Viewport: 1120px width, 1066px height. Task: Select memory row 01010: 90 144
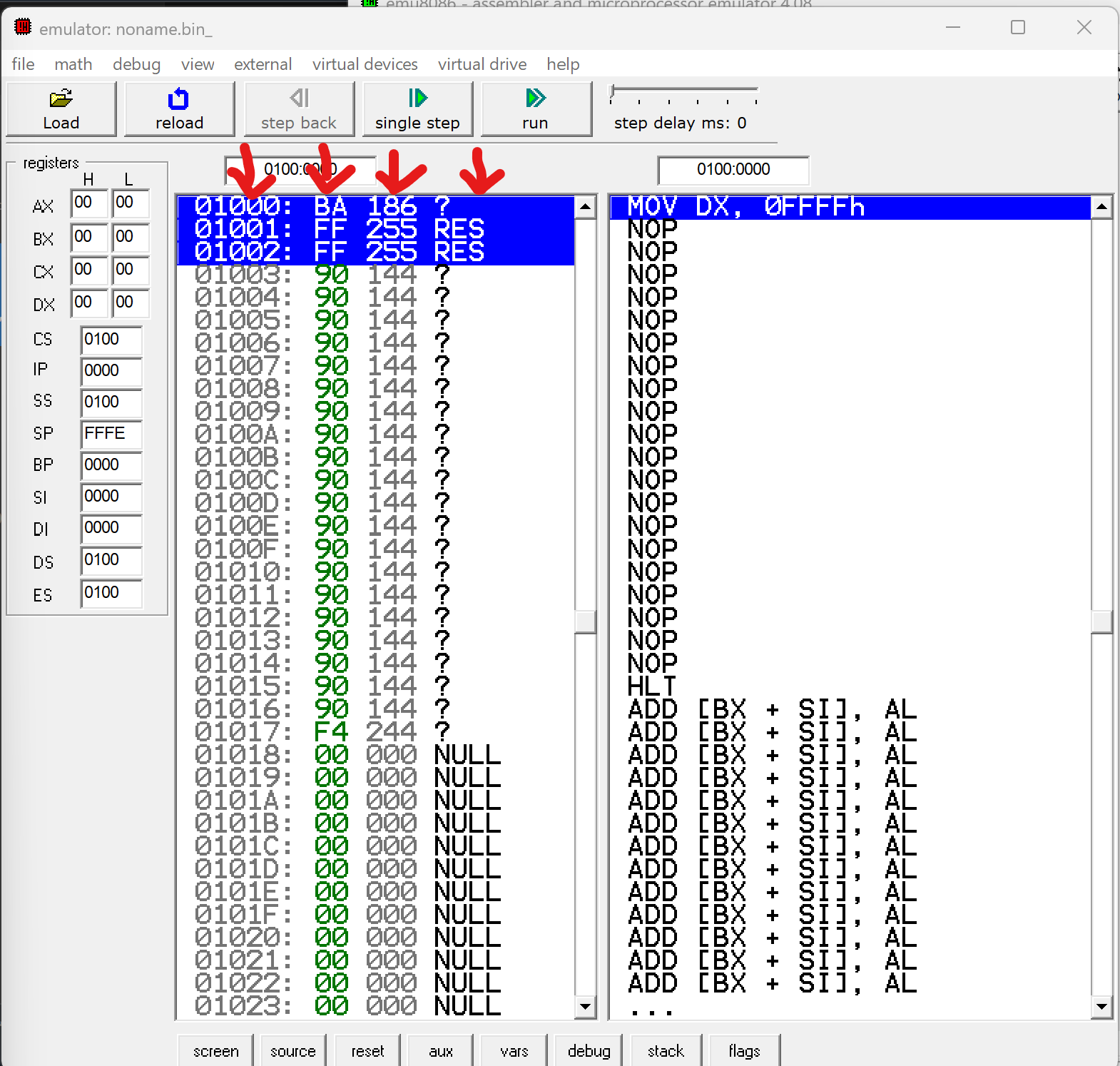tap(375, 572)
